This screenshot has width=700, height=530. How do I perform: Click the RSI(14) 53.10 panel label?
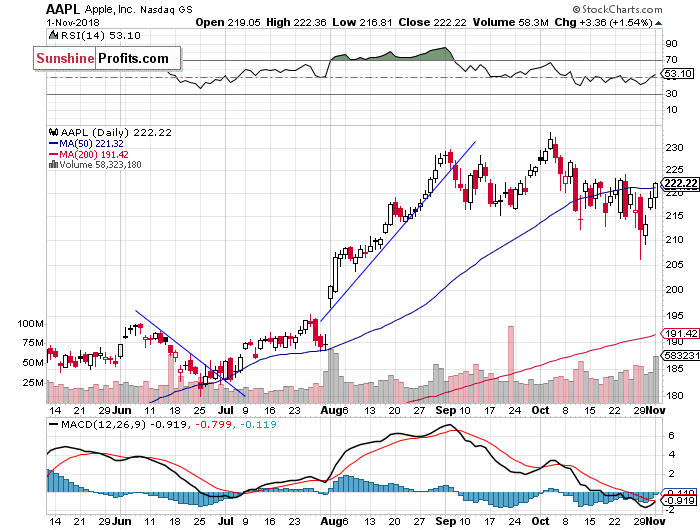point(100,35)
